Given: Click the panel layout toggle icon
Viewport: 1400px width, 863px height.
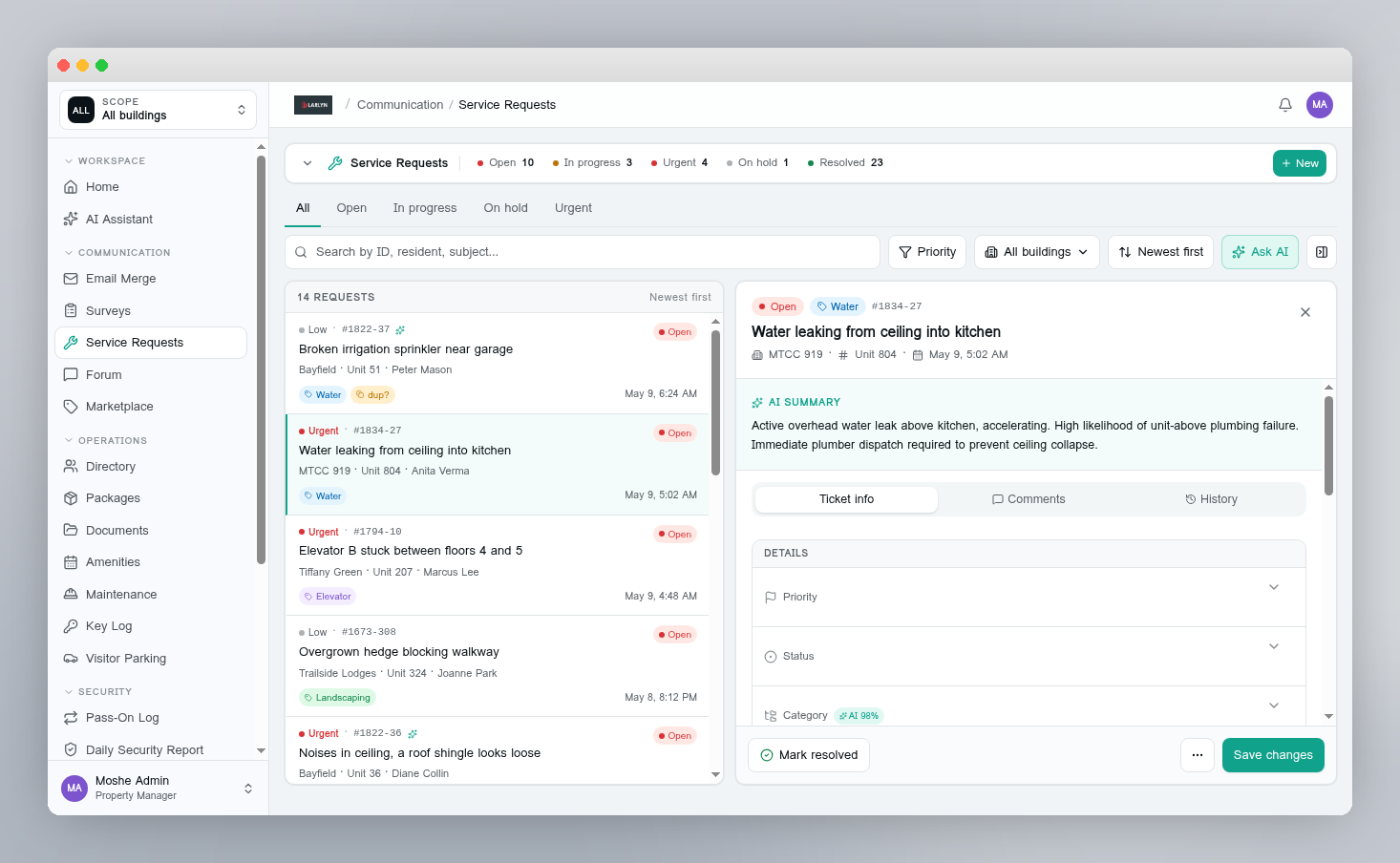Looking at the screenshot, I should [1322, 252].
